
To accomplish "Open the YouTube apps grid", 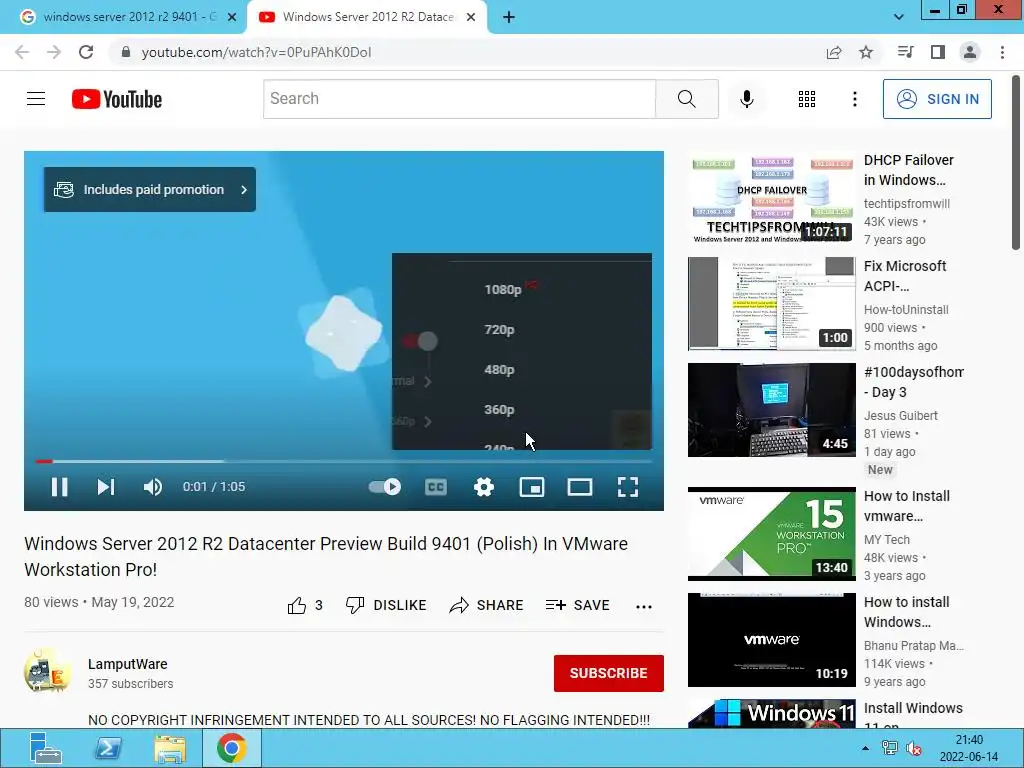I will (807, 99).
